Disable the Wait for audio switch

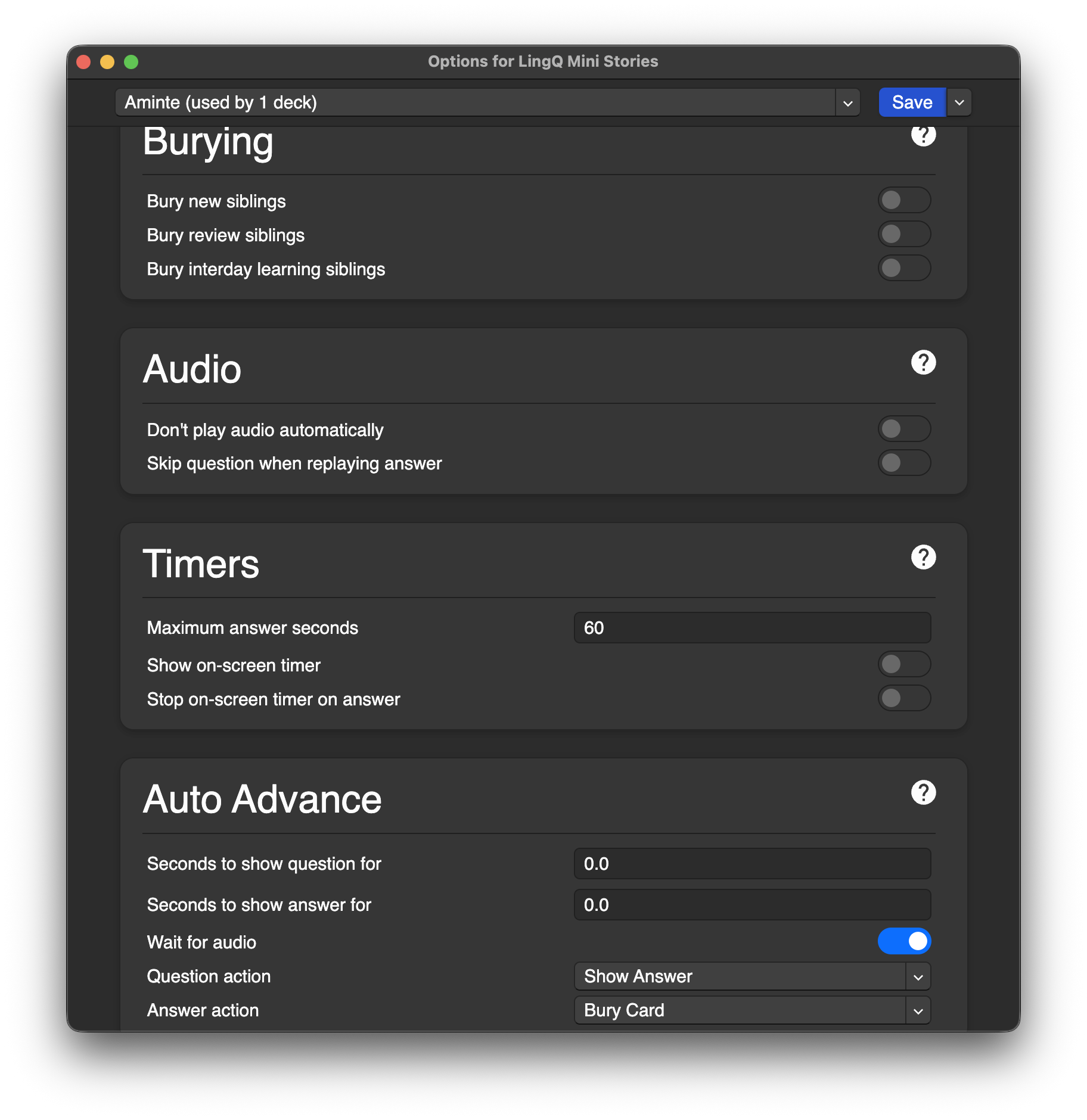904,941
